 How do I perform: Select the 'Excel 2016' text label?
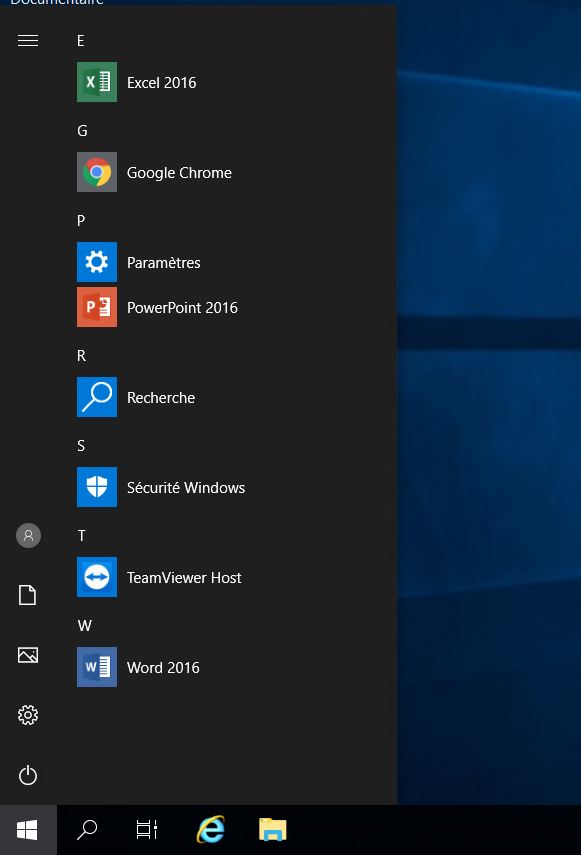click(161, 83)
